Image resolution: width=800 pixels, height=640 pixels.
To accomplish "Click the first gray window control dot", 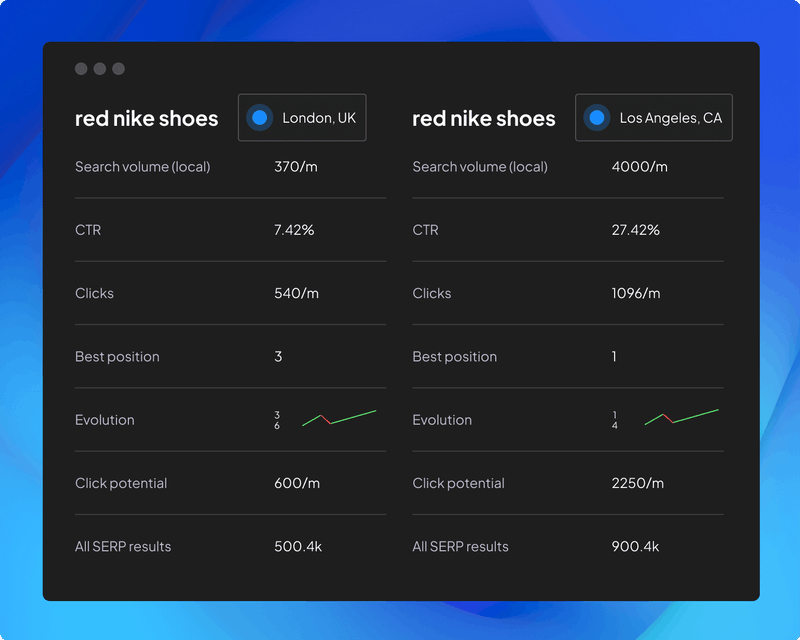I will (81, 69).
